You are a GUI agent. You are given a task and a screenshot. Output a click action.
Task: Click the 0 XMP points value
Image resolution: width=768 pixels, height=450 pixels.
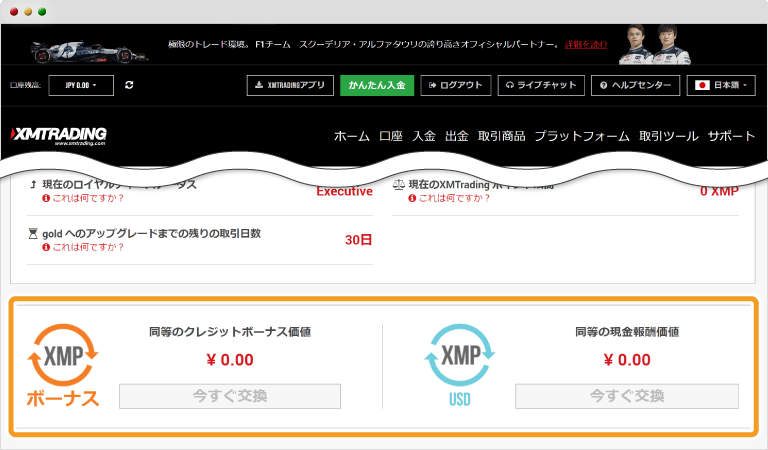point(719,191)
